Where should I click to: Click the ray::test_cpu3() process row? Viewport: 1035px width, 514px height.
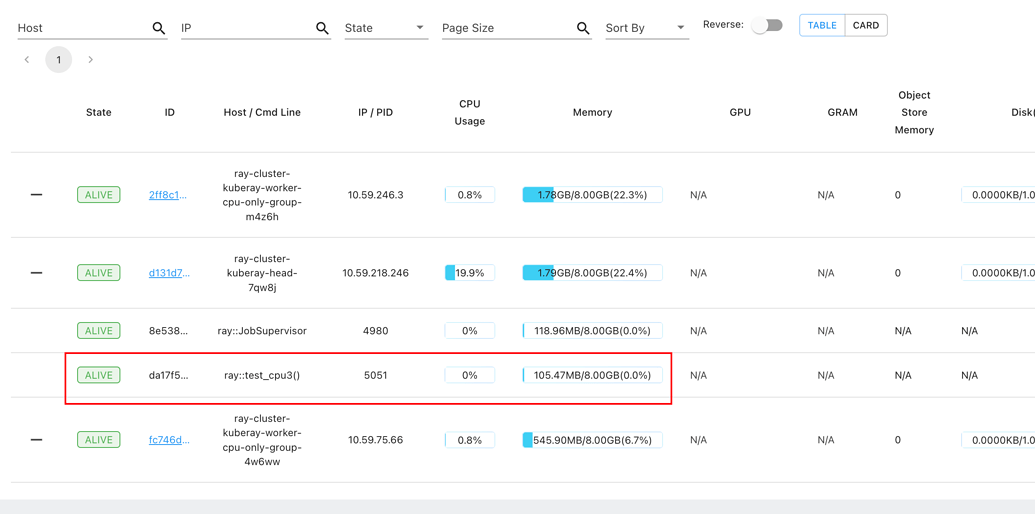pyautogui.click(x=262, y=376)
